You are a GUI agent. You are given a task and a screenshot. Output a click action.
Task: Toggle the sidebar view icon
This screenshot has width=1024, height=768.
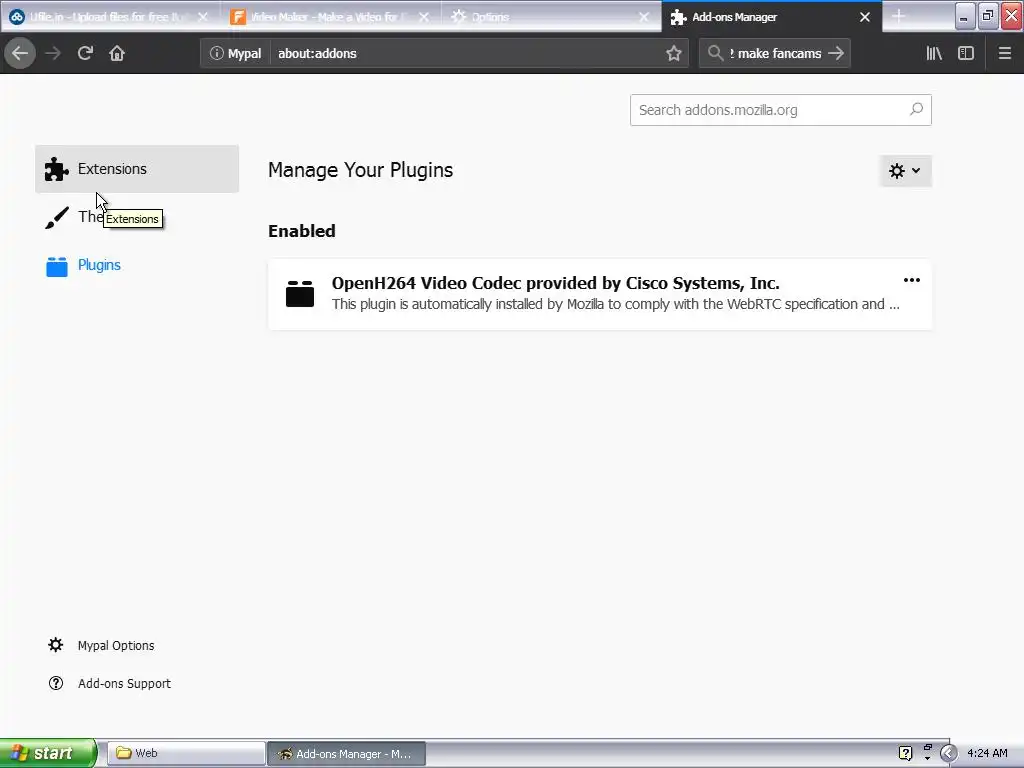pyautogui.click(x=966, y=54)
